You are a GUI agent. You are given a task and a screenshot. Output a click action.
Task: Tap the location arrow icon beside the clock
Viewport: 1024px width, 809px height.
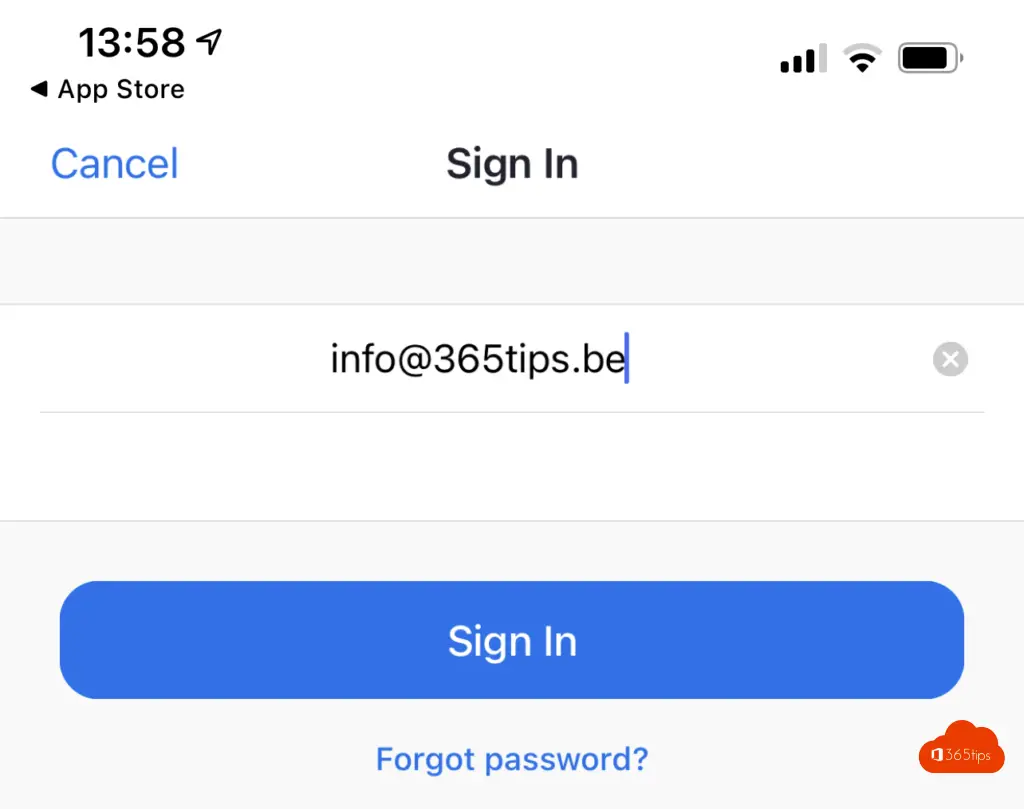(x=209, y=41)
